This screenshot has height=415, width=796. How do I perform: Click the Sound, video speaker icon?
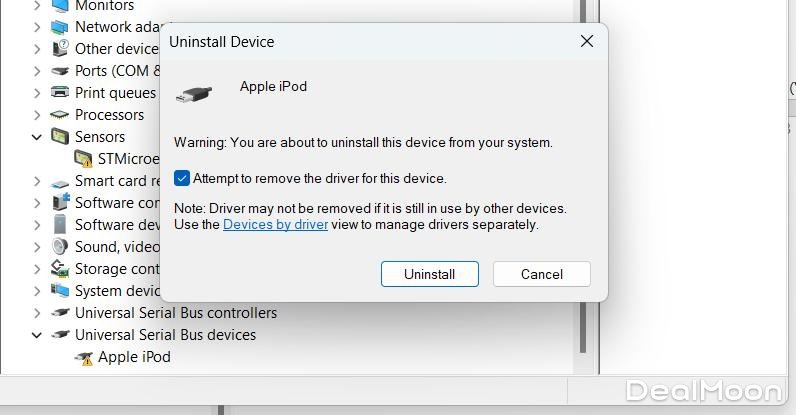[x=60, y=247]
